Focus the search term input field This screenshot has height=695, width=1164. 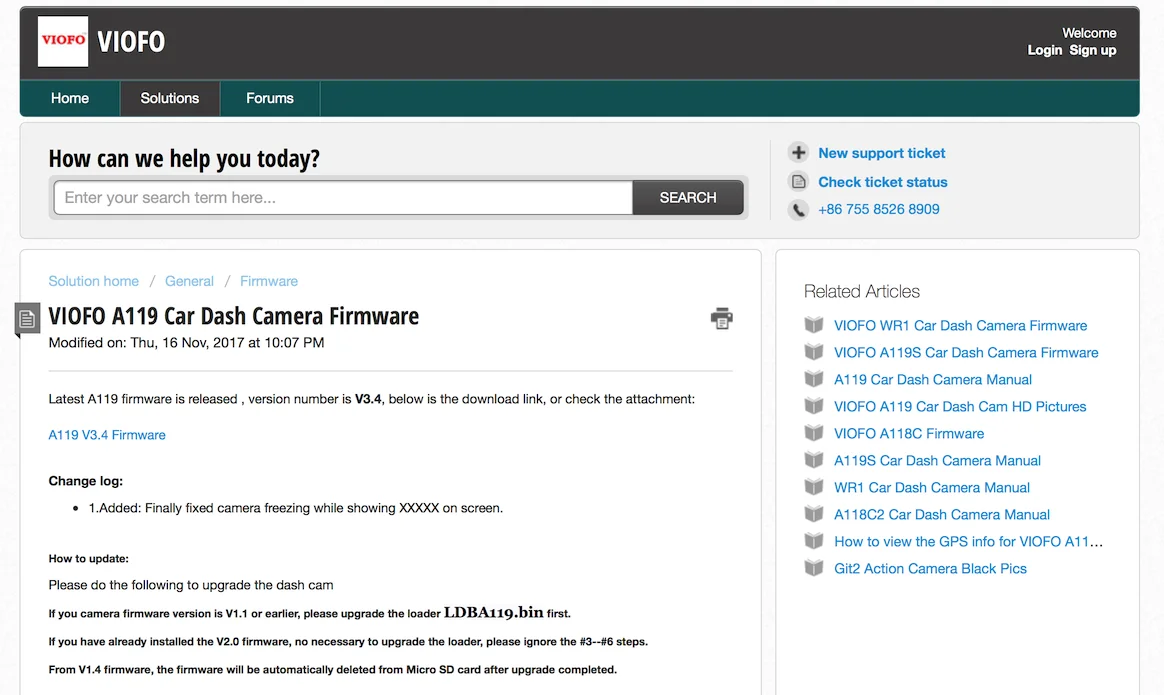coord(343,198)
